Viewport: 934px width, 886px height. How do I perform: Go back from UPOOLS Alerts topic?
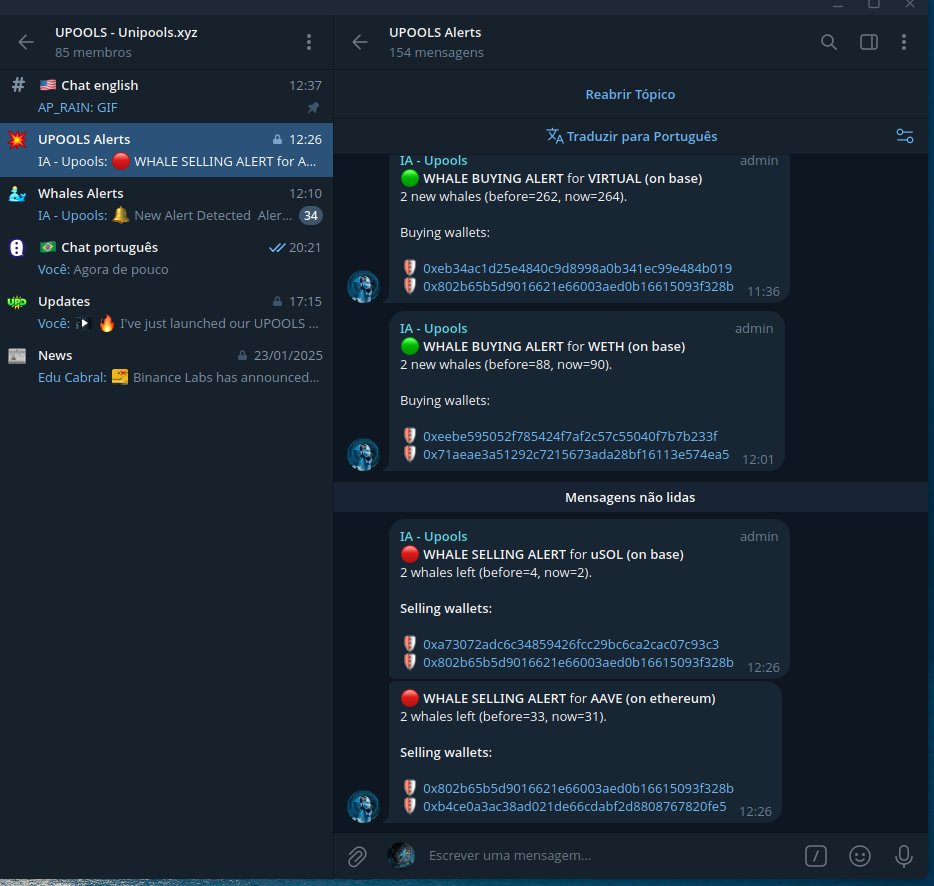[360, 42]
